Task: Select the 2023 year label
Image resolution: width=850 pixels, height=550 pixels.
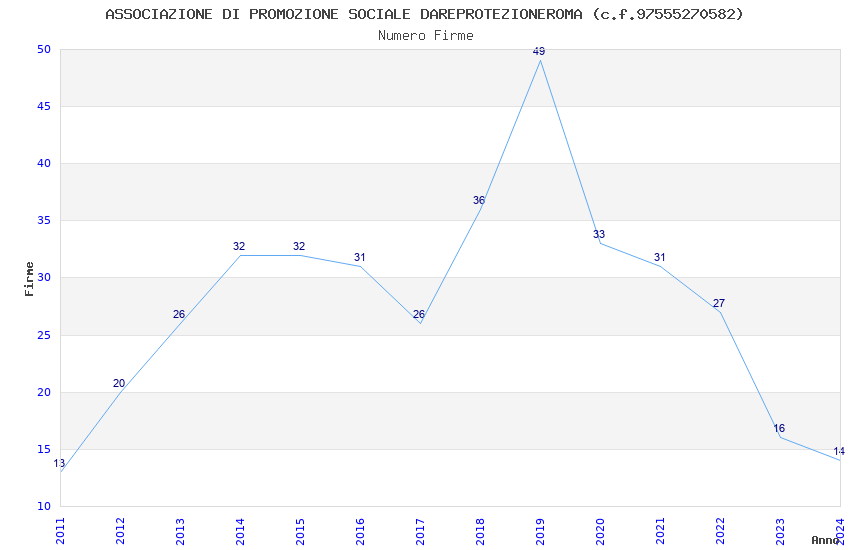Action: pyautogui.click(x=780, y=531)
